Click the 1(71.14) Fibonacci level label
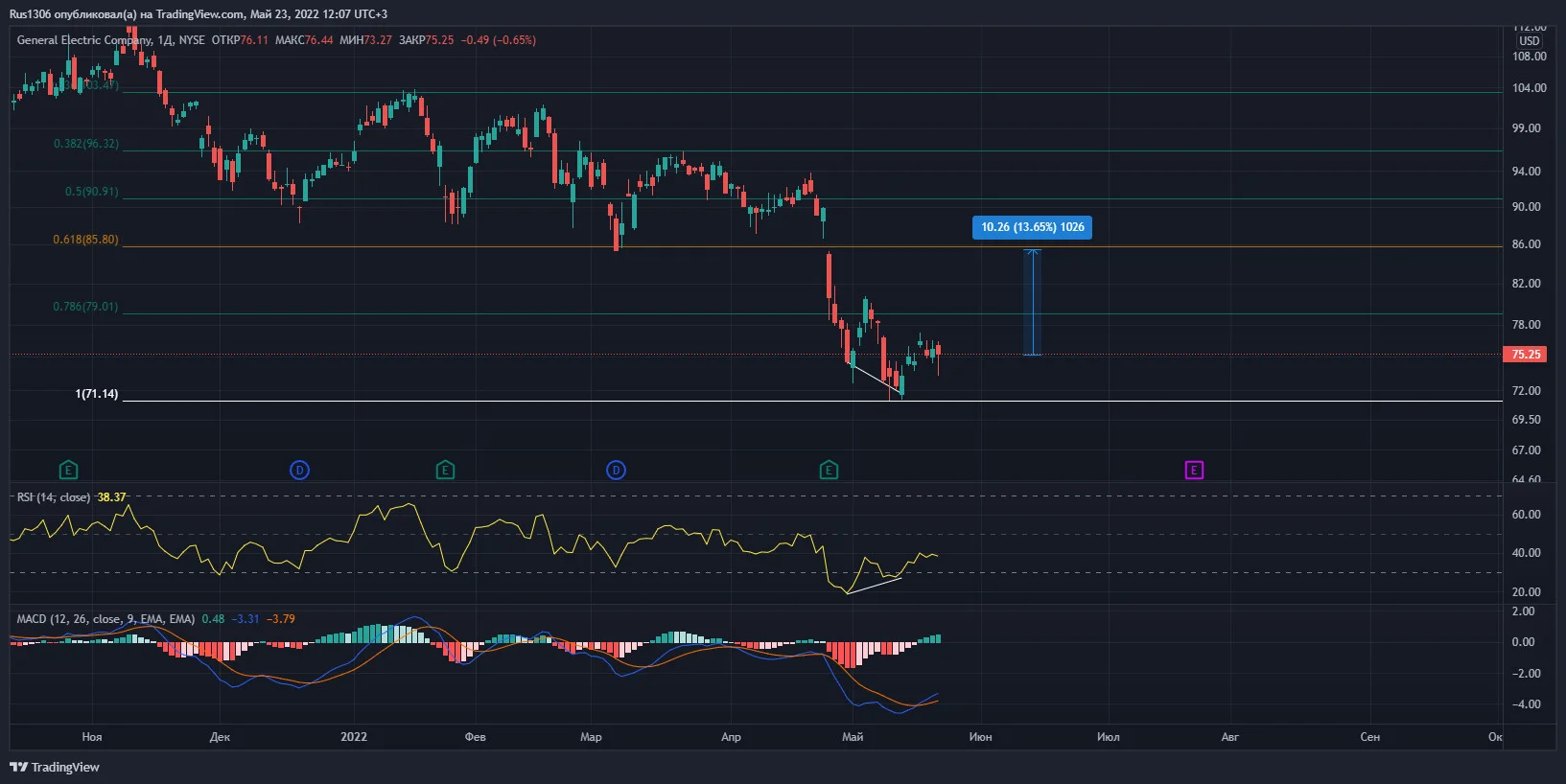The width and height of the screenshot is (1566, 784). 97,394
